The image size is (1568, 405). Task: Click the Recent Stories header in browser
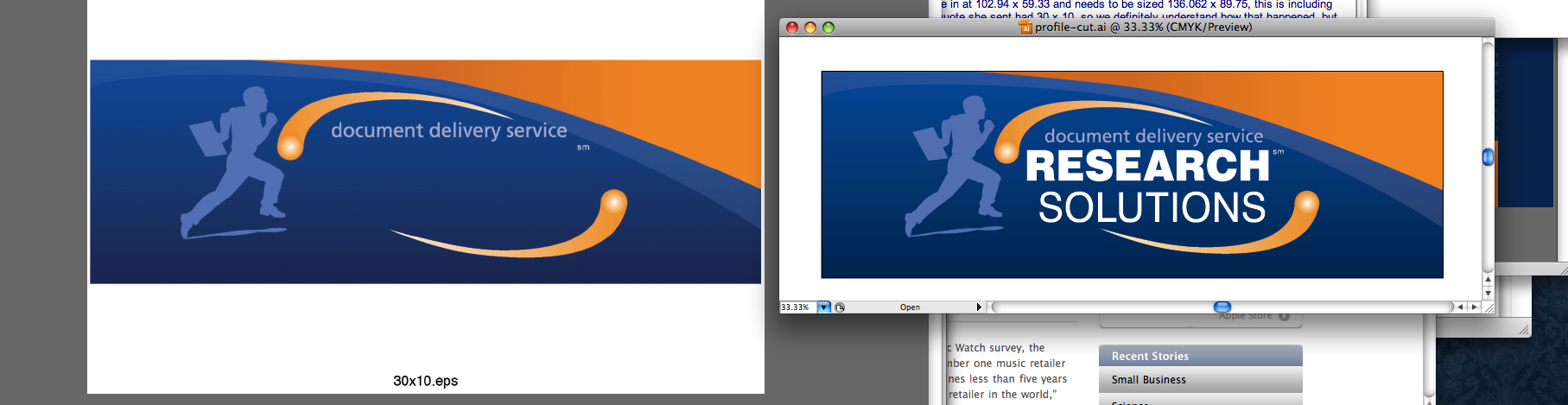1200,356
